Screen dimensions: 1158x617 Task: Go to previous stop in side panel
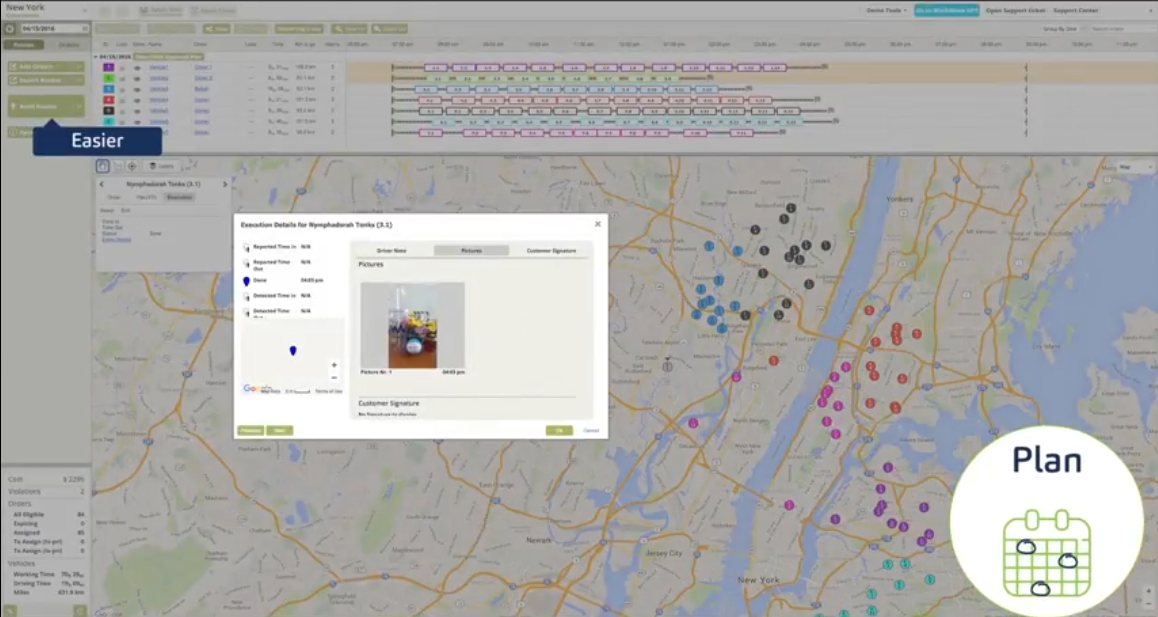point(102,184)
